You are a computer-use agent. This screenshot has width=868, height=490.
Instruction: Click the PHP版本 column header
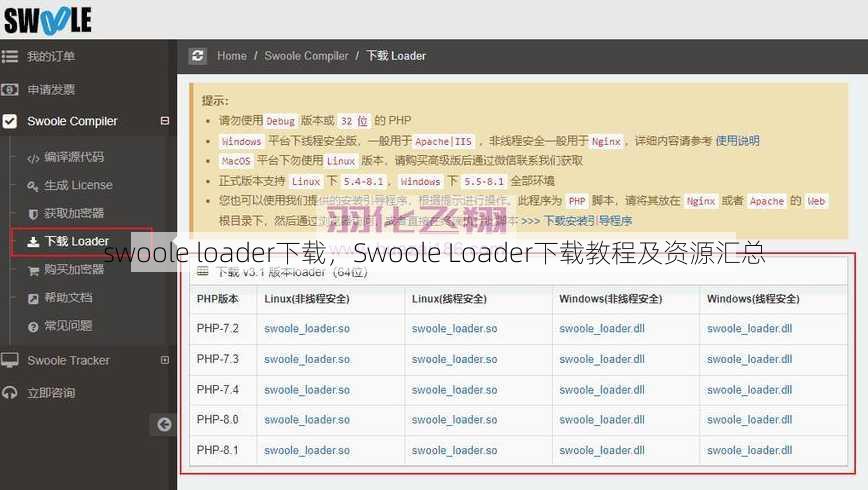point(218,299)
